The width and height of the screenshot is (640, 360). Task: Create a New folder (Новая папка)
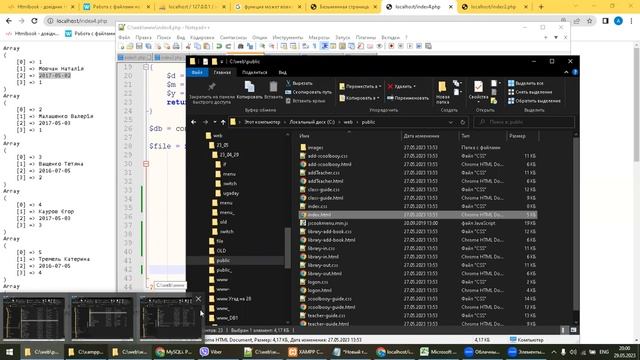coord(442,92)
